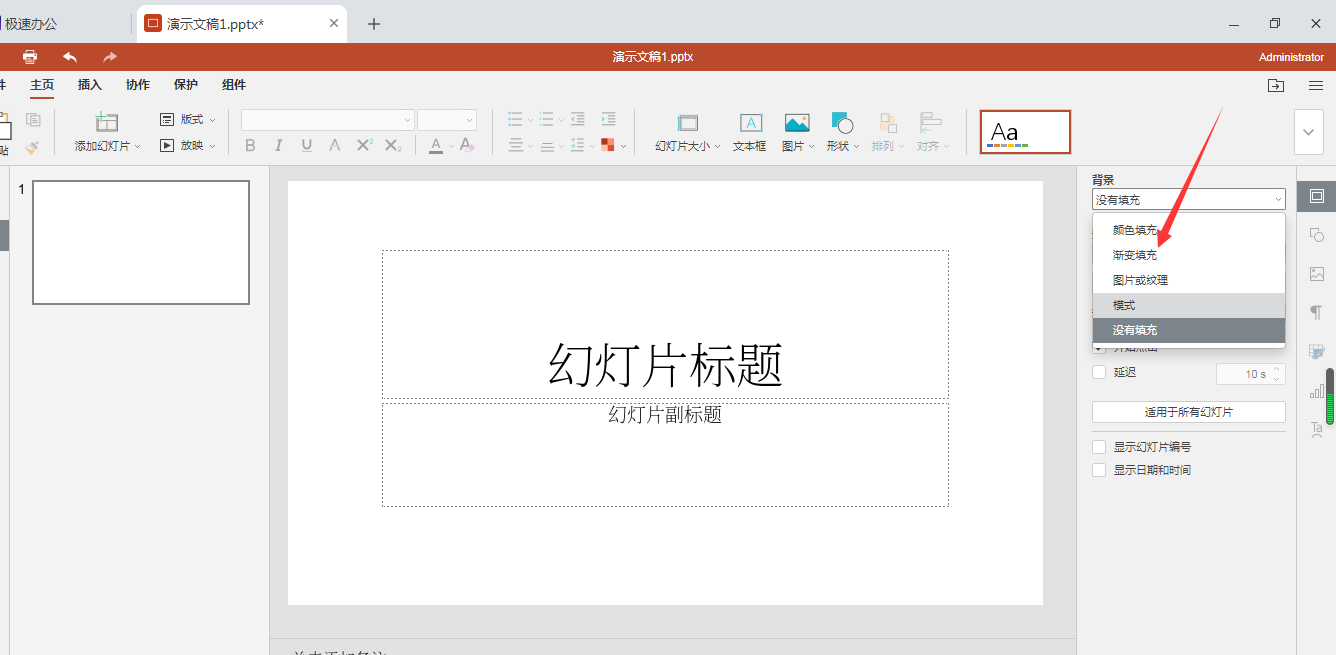Open the background fill (没有填充) combo box
This screenshot has width=1336, height=655.
[1188, 200]
